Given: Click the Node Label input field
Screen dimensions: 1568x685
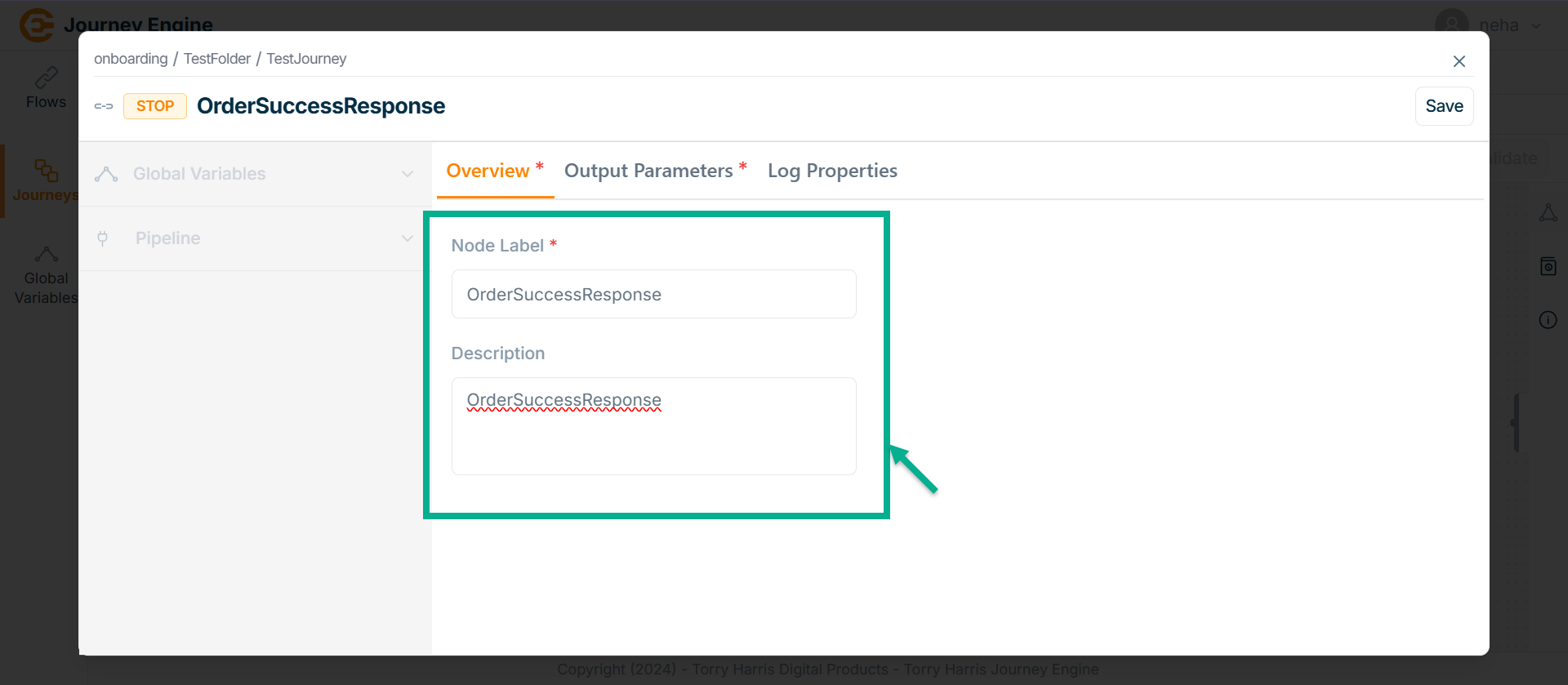Looking at the screenshot, I should (653, 294).
